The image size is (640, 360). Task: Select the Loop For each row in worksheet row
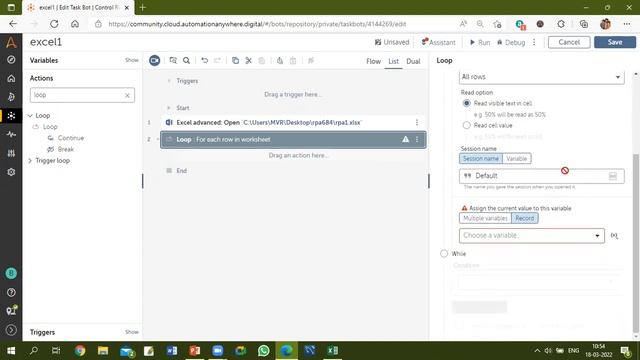[293, 140]
